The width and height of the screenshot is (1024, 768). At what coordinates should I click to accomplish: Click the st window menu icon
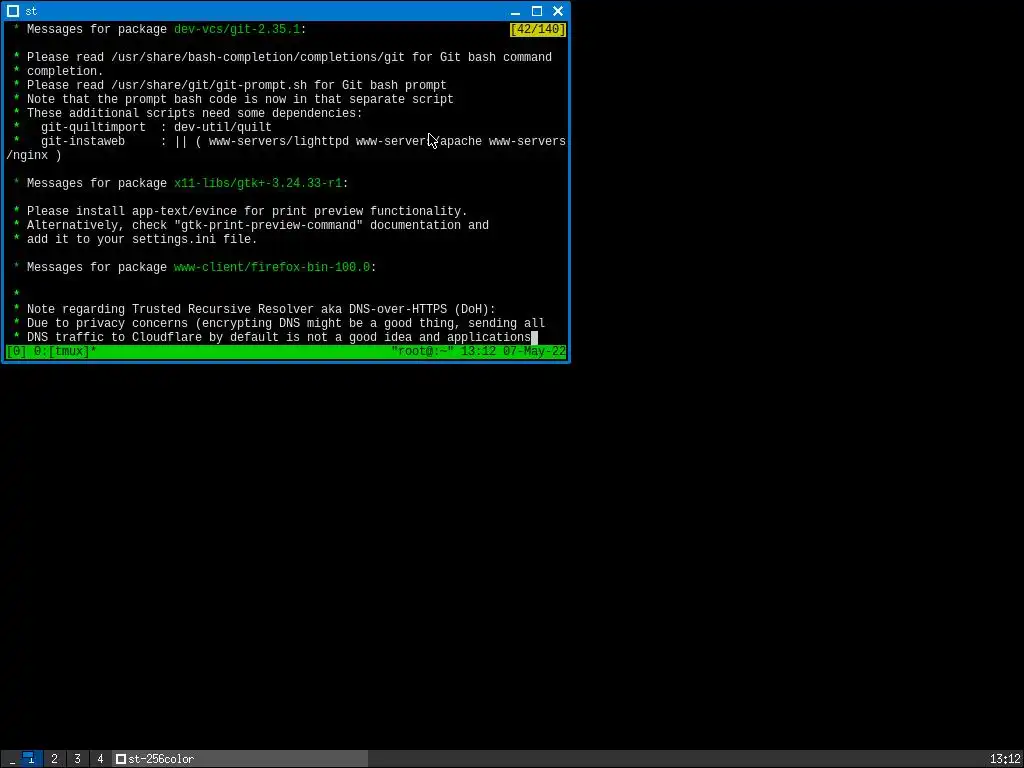12,11
